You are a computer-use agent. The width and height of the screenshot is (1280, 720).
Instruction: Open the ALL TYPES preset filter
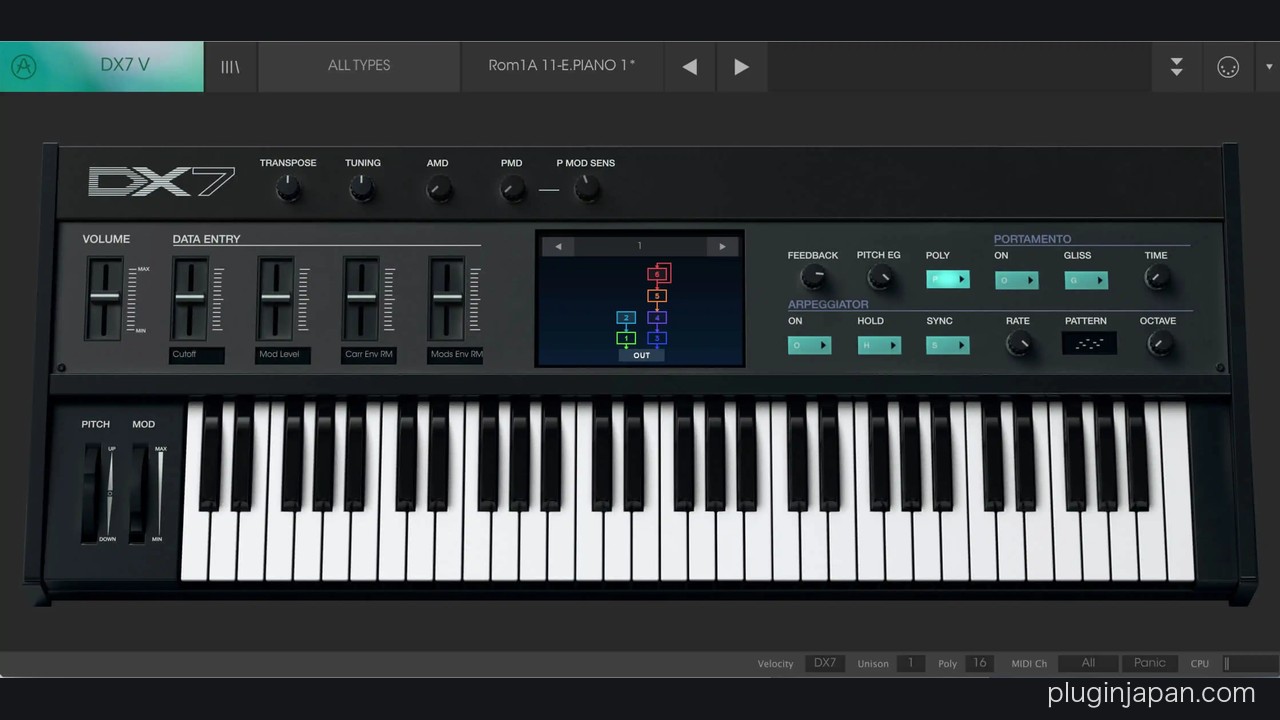tap(359, 66)
